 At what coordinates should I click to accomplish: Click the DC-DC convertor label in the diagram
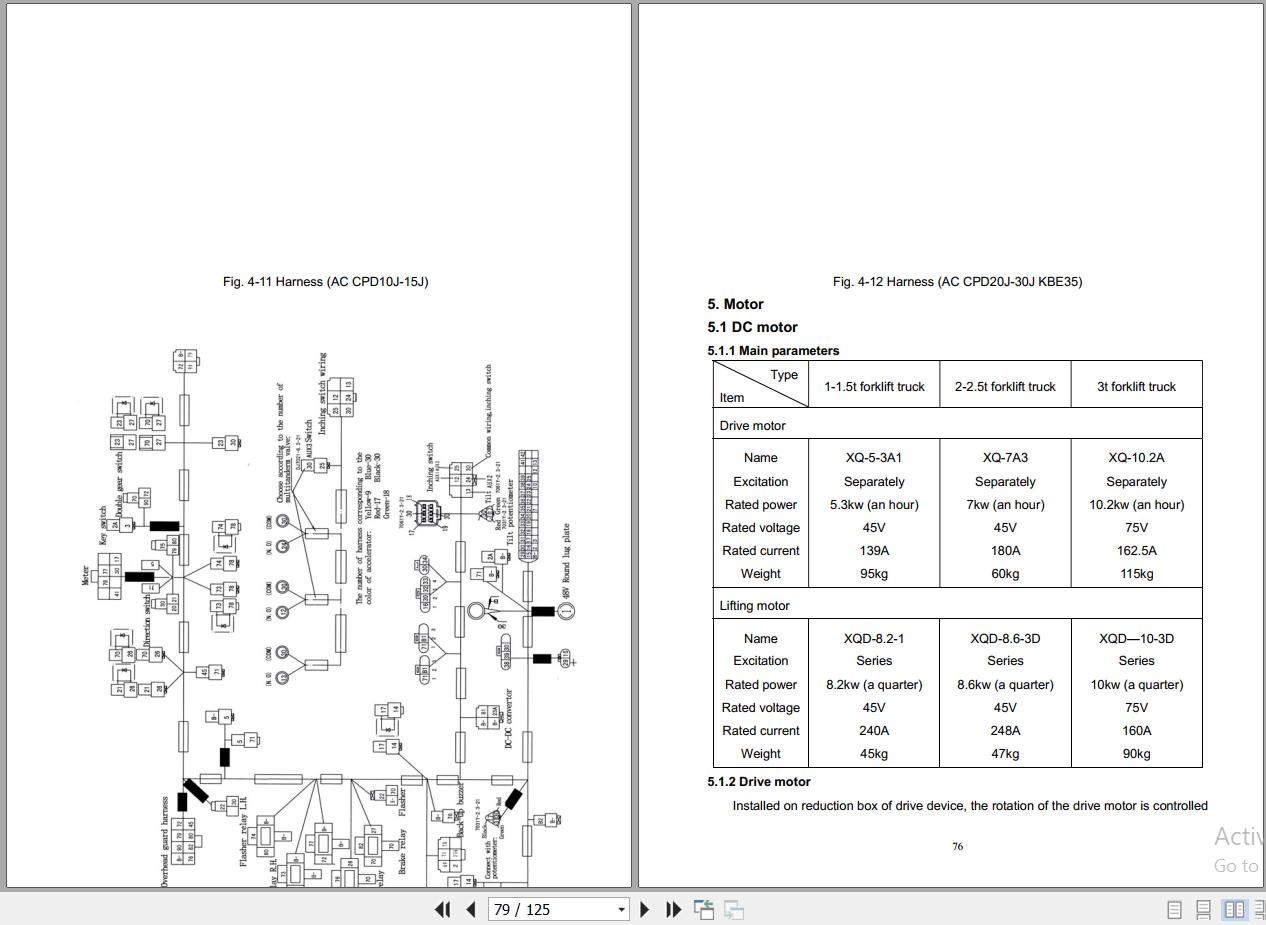coord(509,719)
